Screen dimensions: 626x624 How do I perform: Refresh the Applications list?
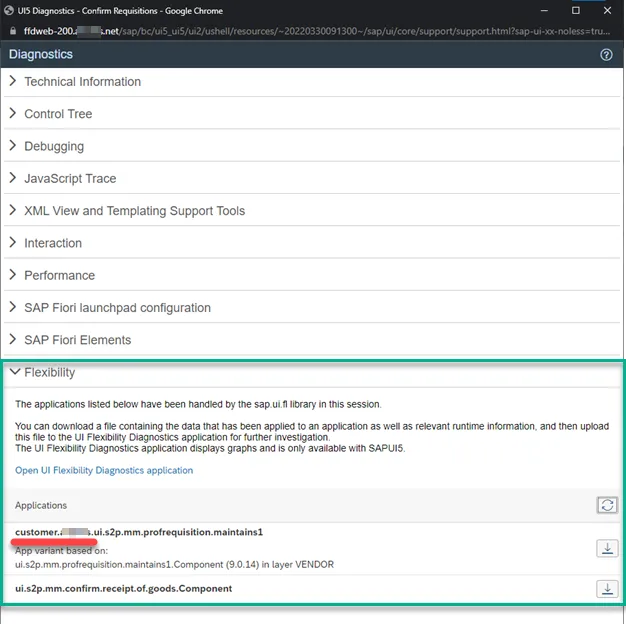(x=606, y=505)
